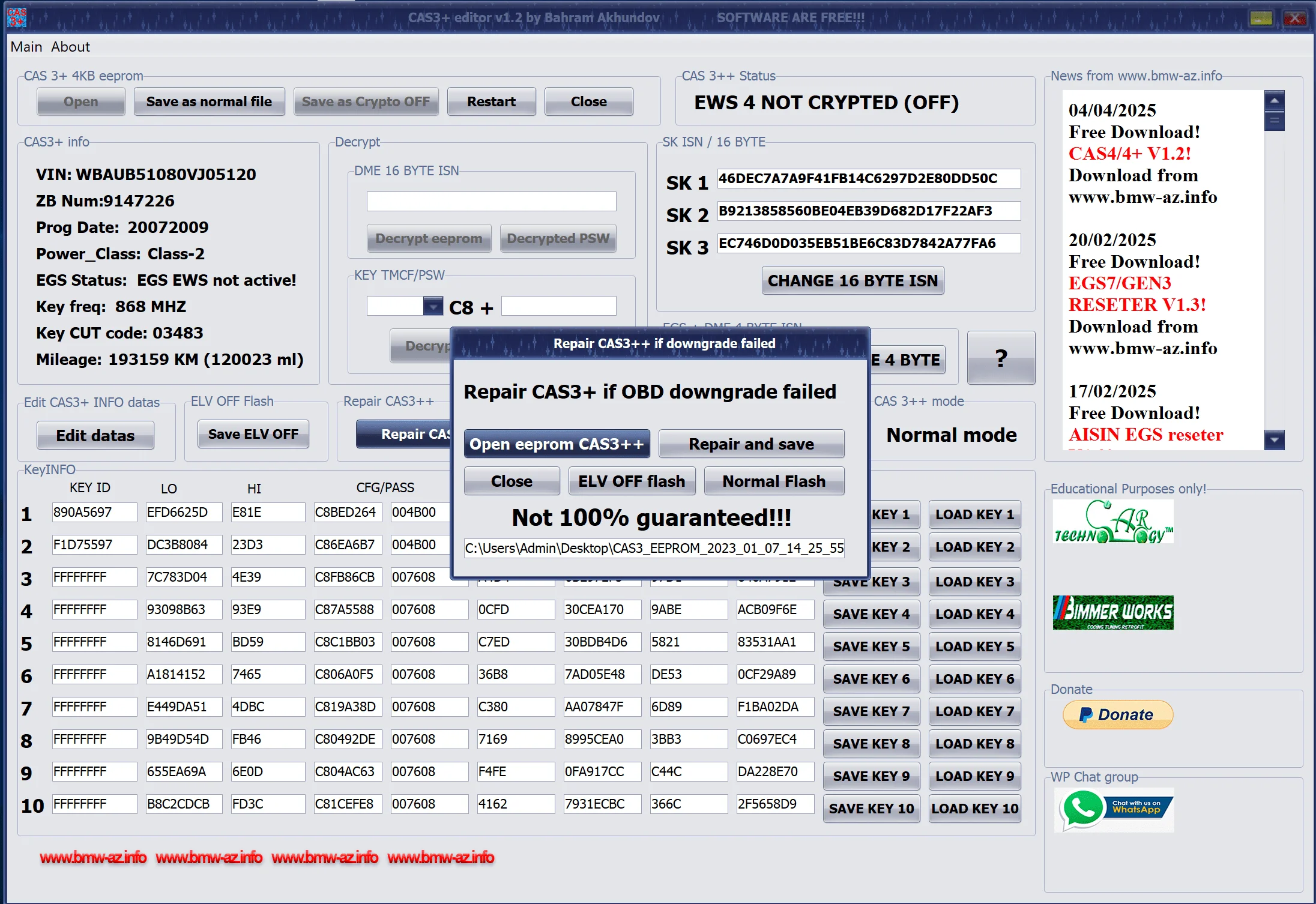The width and height of the screenshot is (1316, 904).
Task: Click Key 1 ID field 890A5697
Action: 94,512
